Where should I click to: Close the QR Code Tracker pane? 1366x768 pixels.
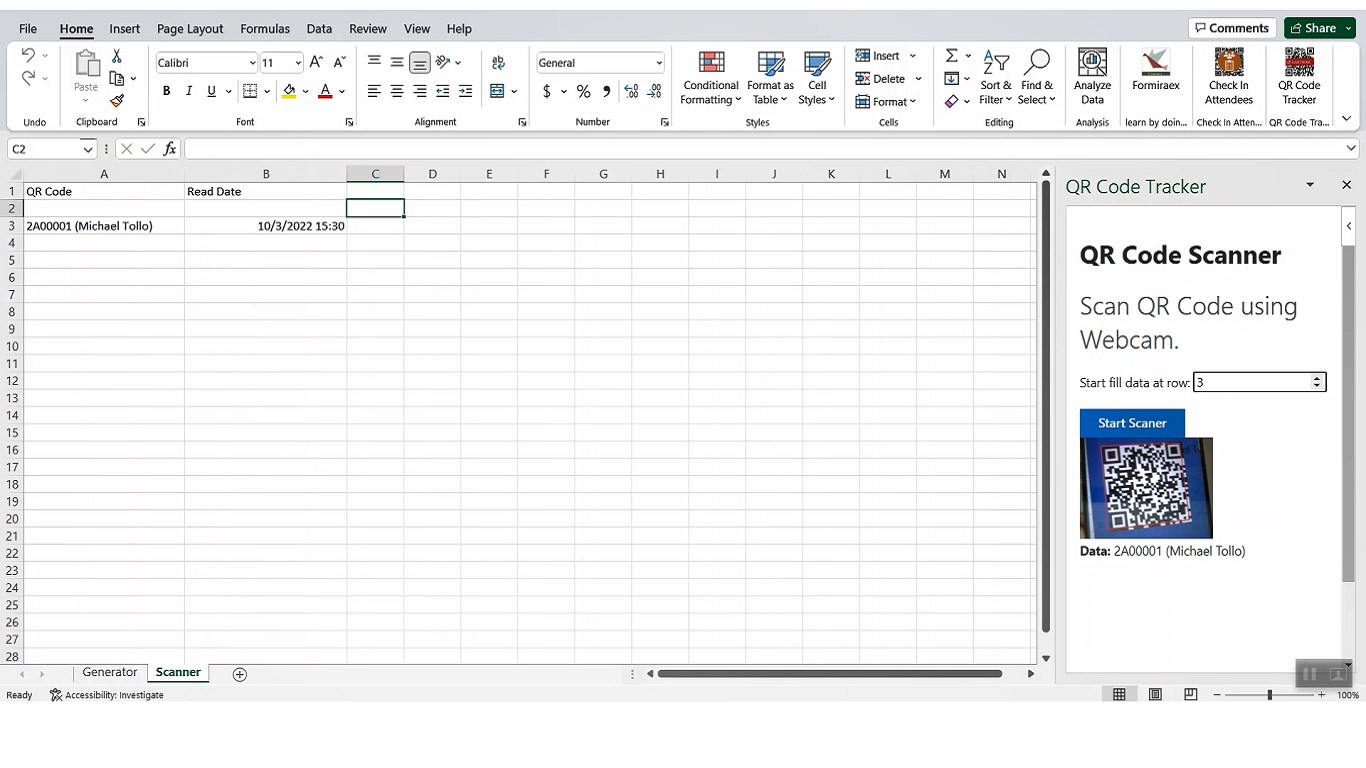pyautogui.click(x=1346, y=185)
